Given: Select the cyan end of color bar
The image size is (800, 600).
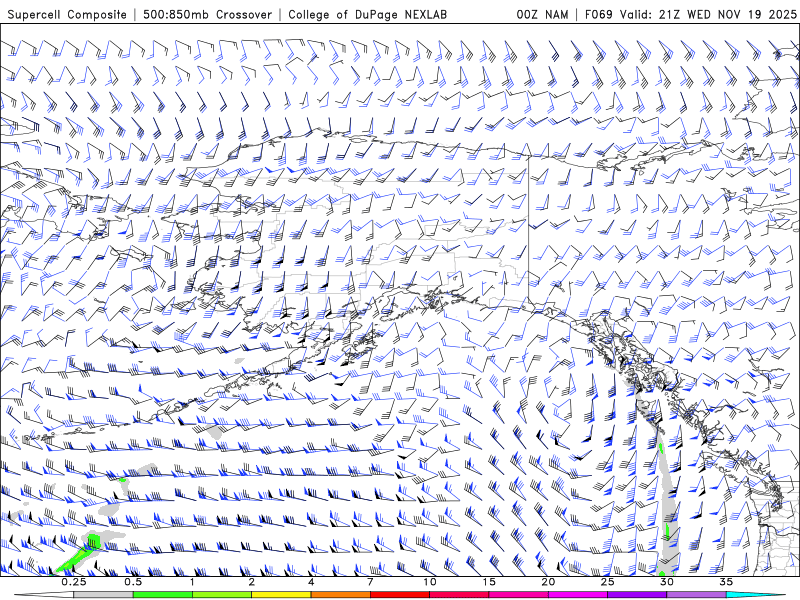Looking at the screenshot, I should tap(756, 595).
